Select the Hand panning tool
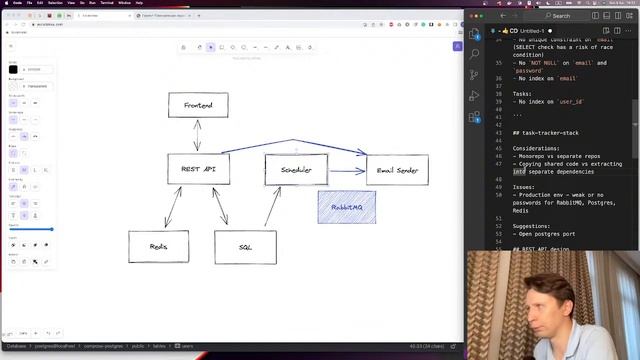The image size is (640, 360). pos(200,47)
